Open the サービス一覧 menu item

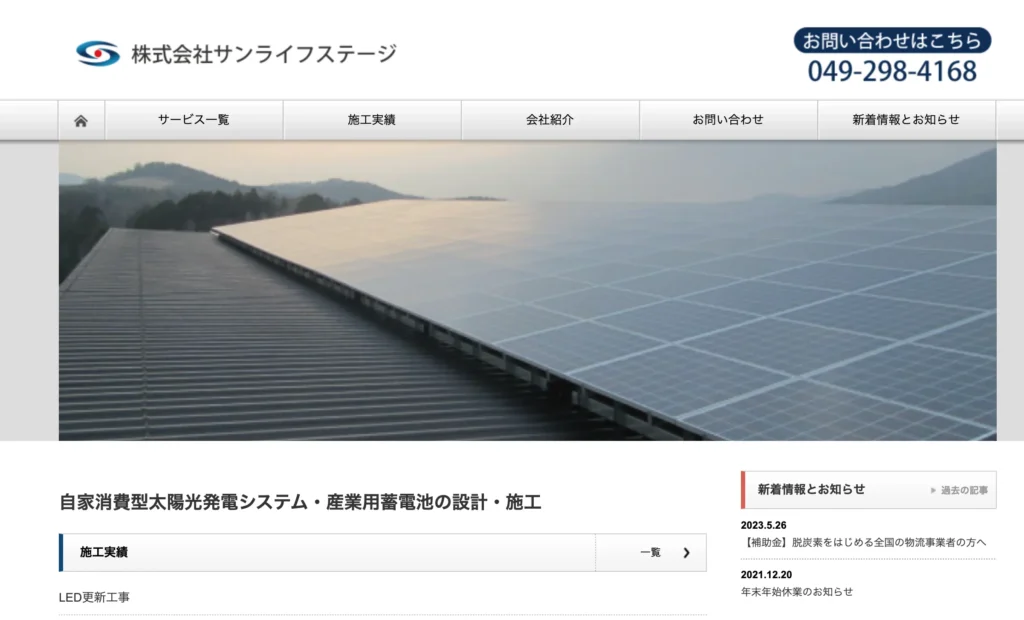(194, 120)
